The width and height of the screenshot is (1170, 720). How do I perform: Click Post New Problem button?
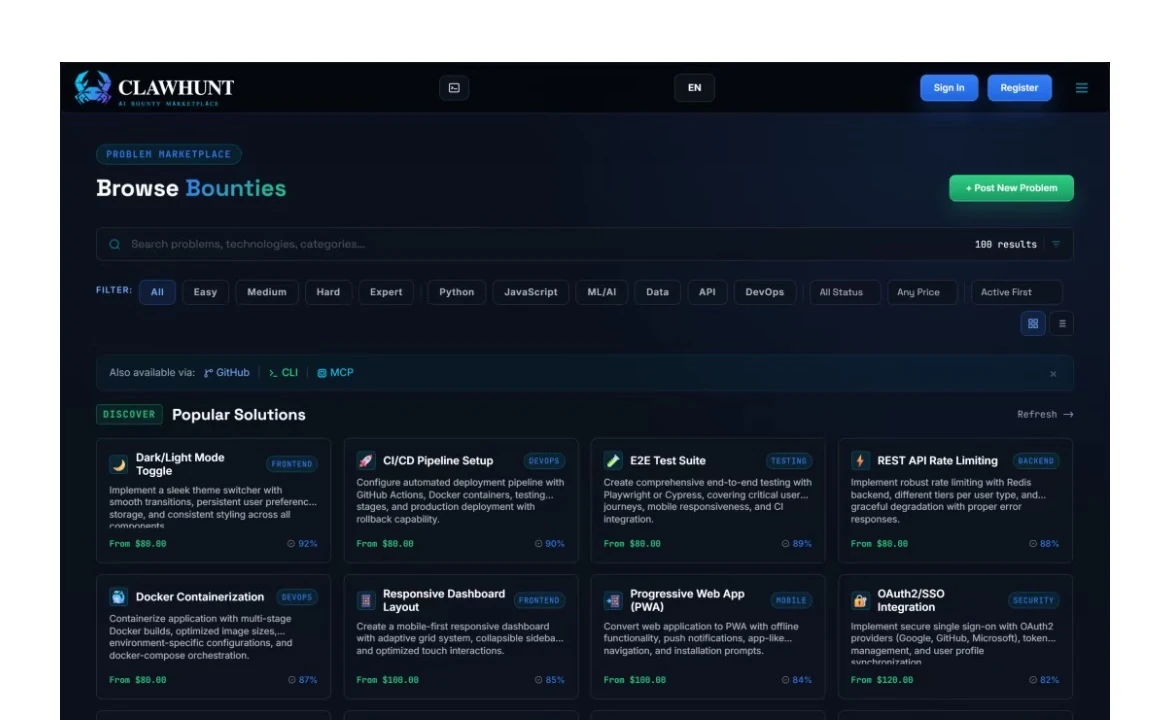pos(1011,188)
